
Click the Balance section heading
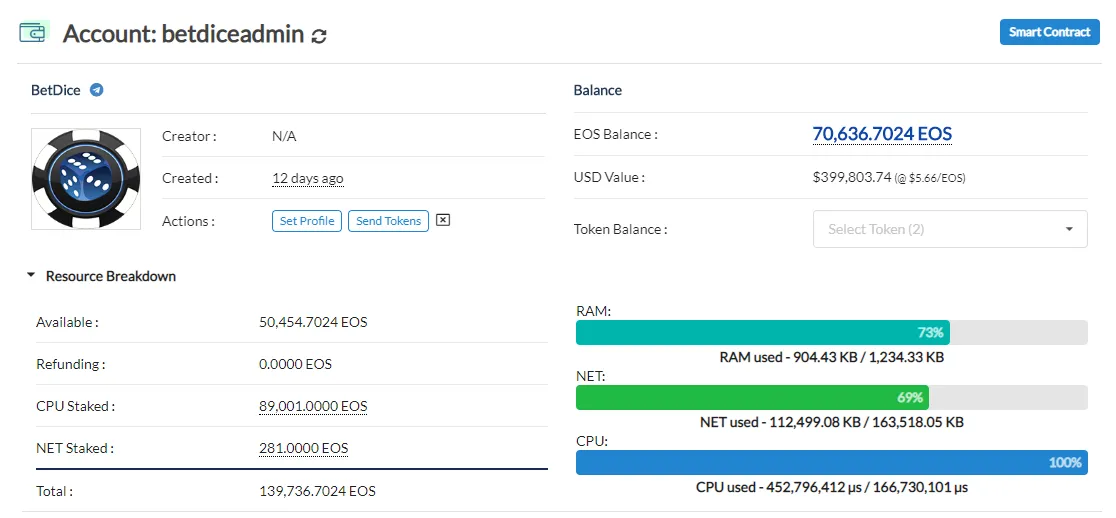598,90
